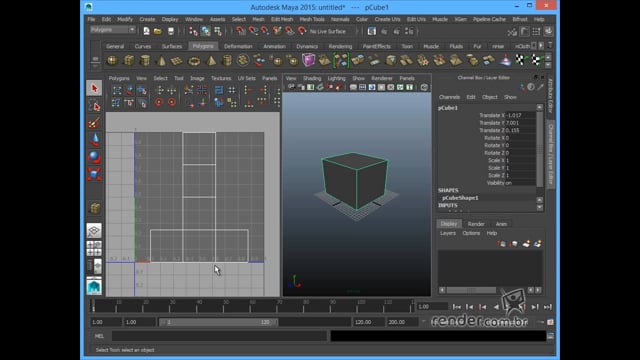Click the INPUTS section down arrow

tap(540, 207)
